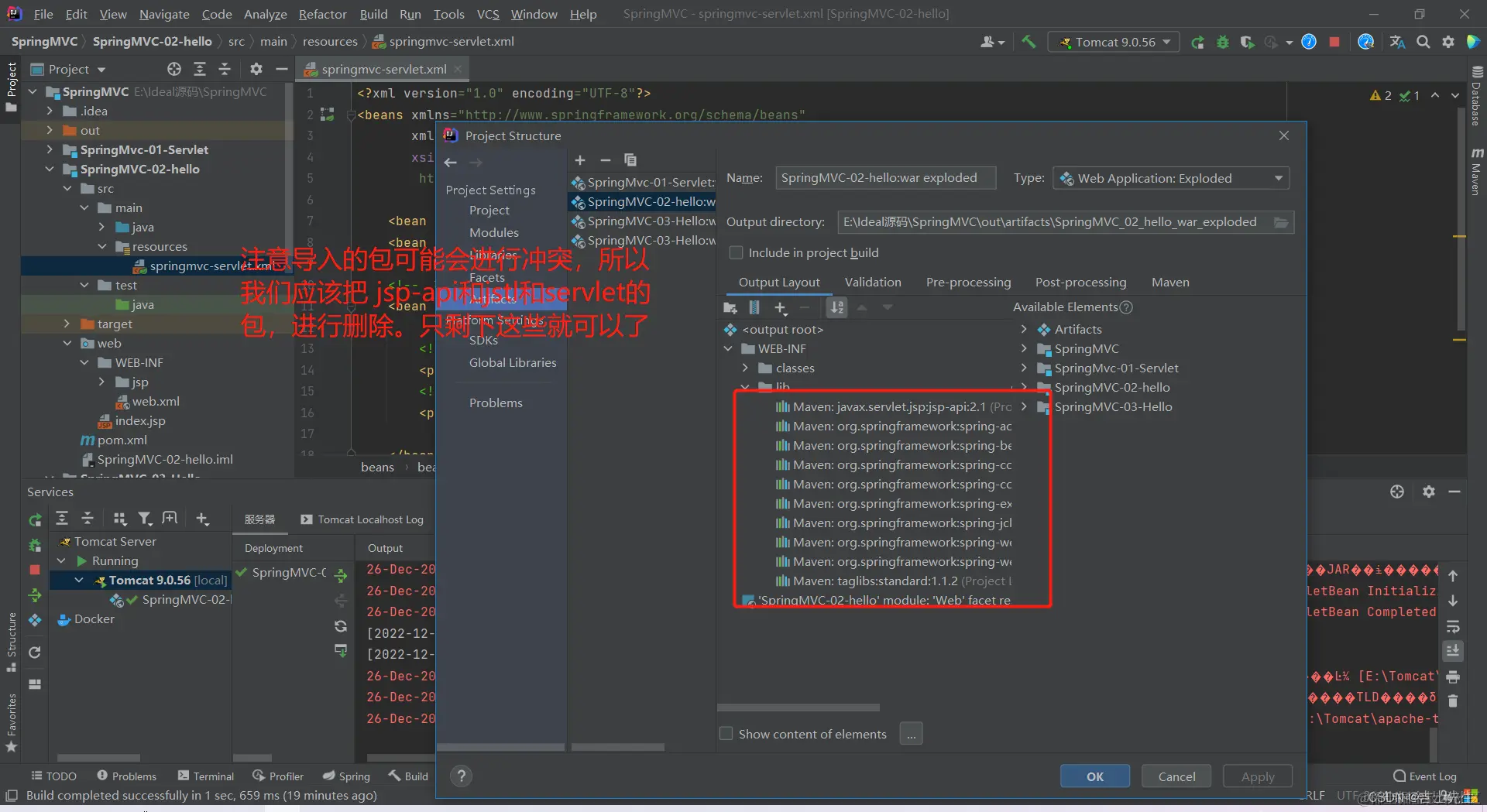Expand SpringMvc-01-Servlet in Available Elements
This screenshot has height=812, width=1487.
coord(1024,368)
